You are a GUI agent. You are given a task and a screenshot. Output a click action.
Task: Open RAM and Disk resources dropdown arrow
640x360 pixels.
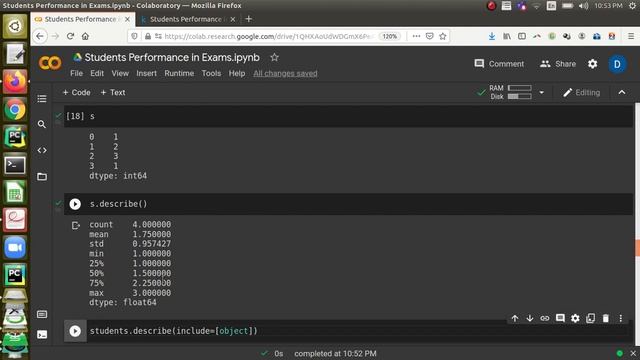pos(542,93)
